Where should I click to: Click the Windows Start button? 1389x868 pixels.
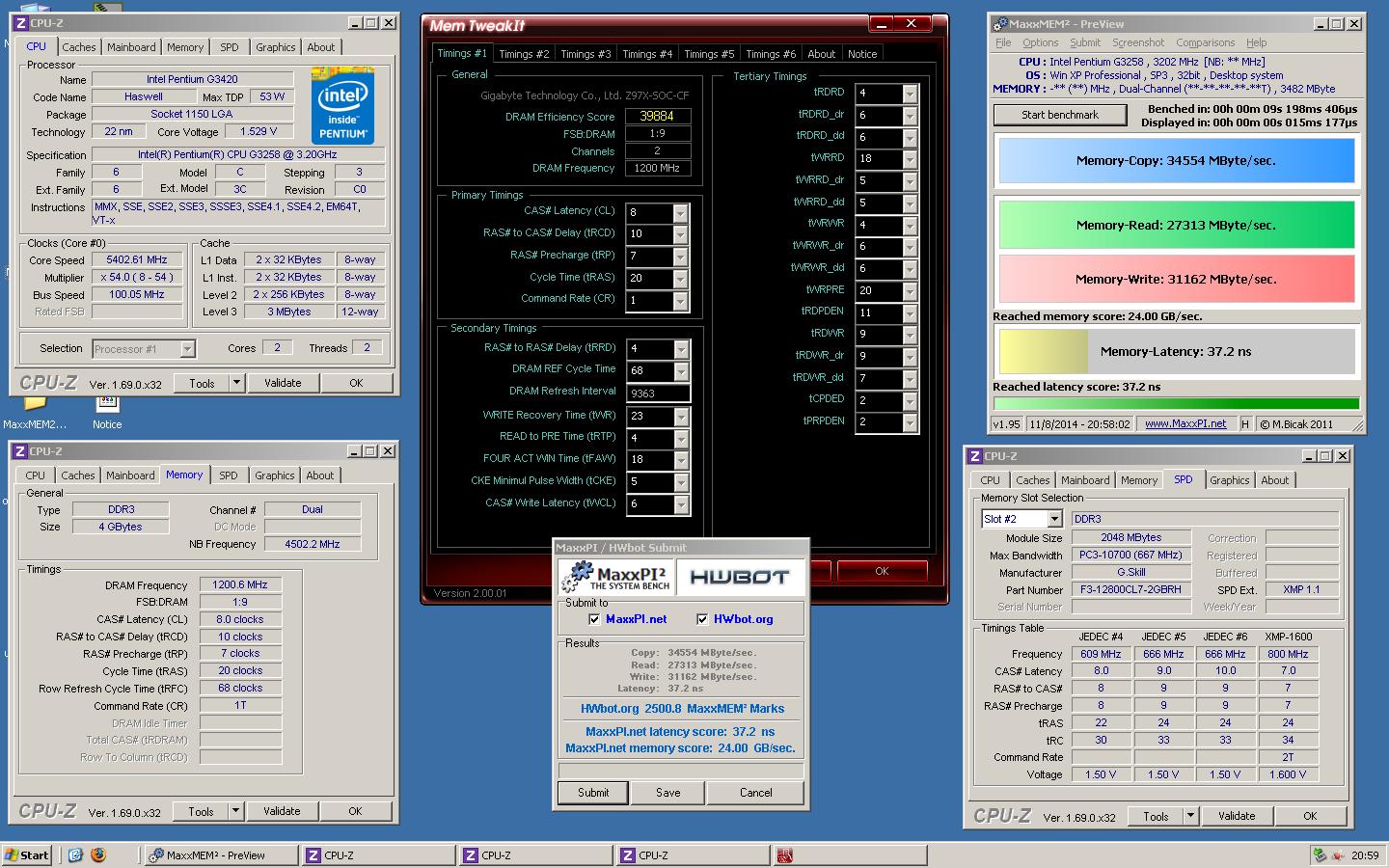pos(27,854)
